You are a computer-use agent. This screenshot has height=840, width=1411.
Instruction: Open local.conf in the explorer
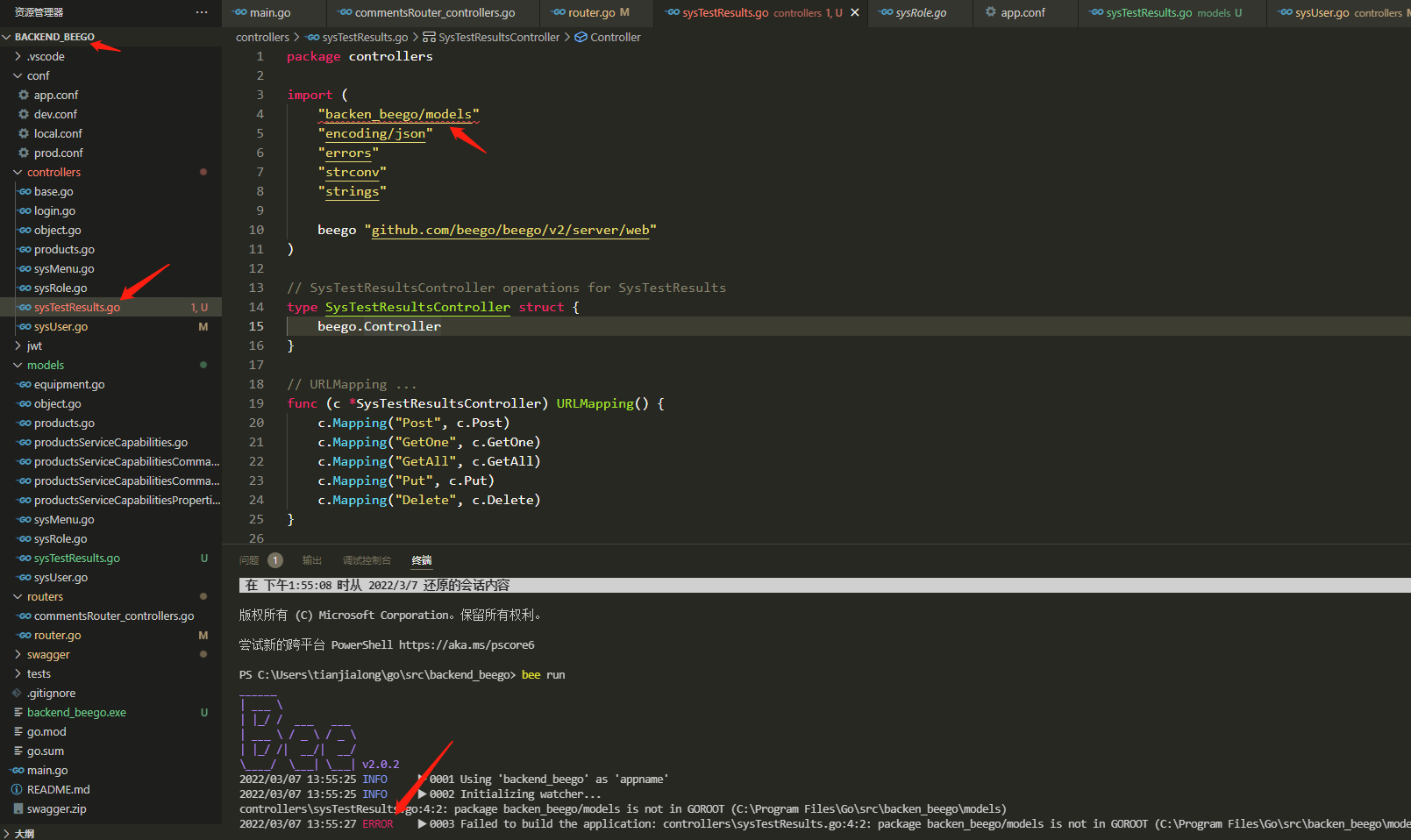click(x=58, y=133)
